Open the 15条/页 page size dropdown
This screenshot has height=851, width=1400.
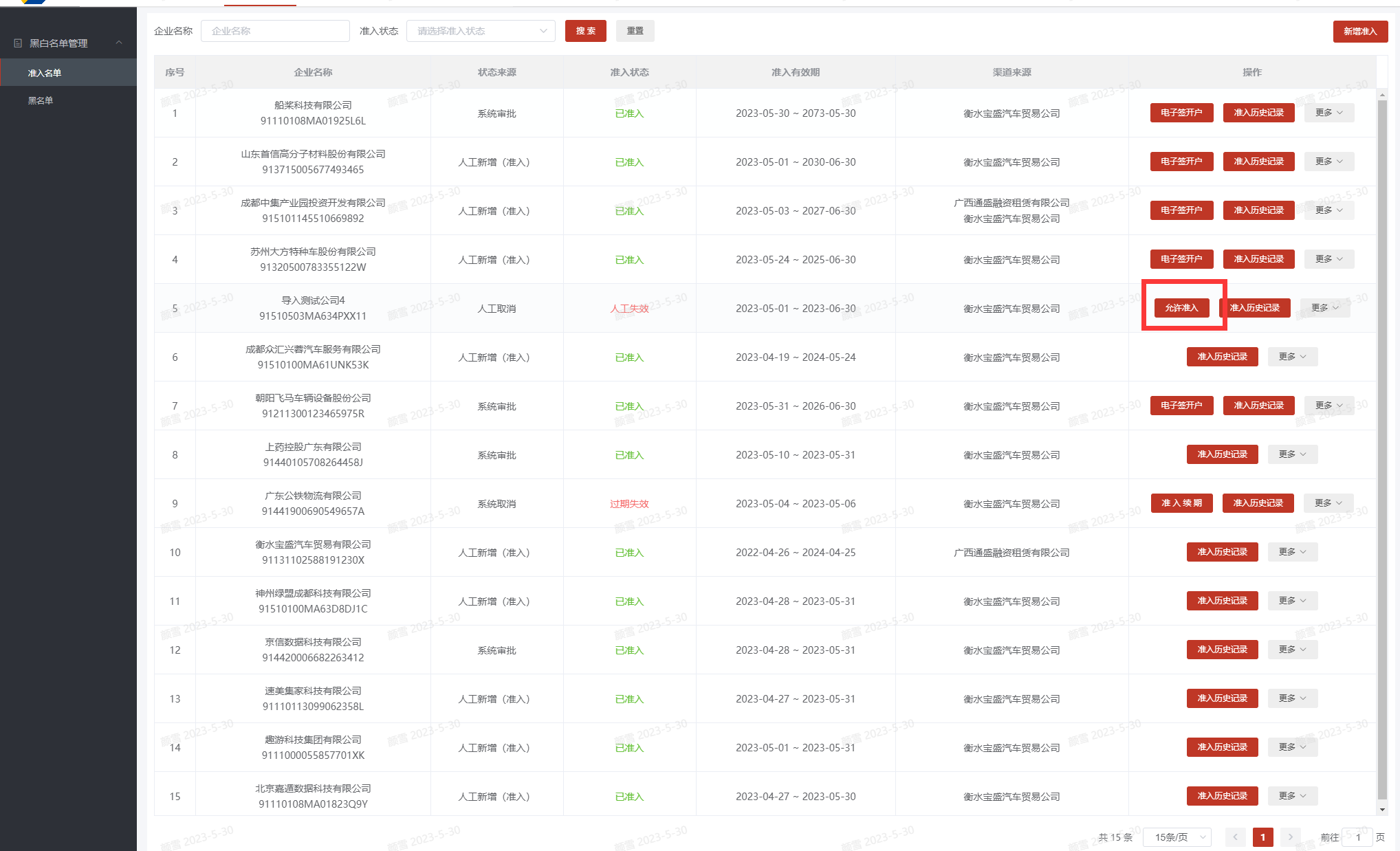pos(1177,837)
